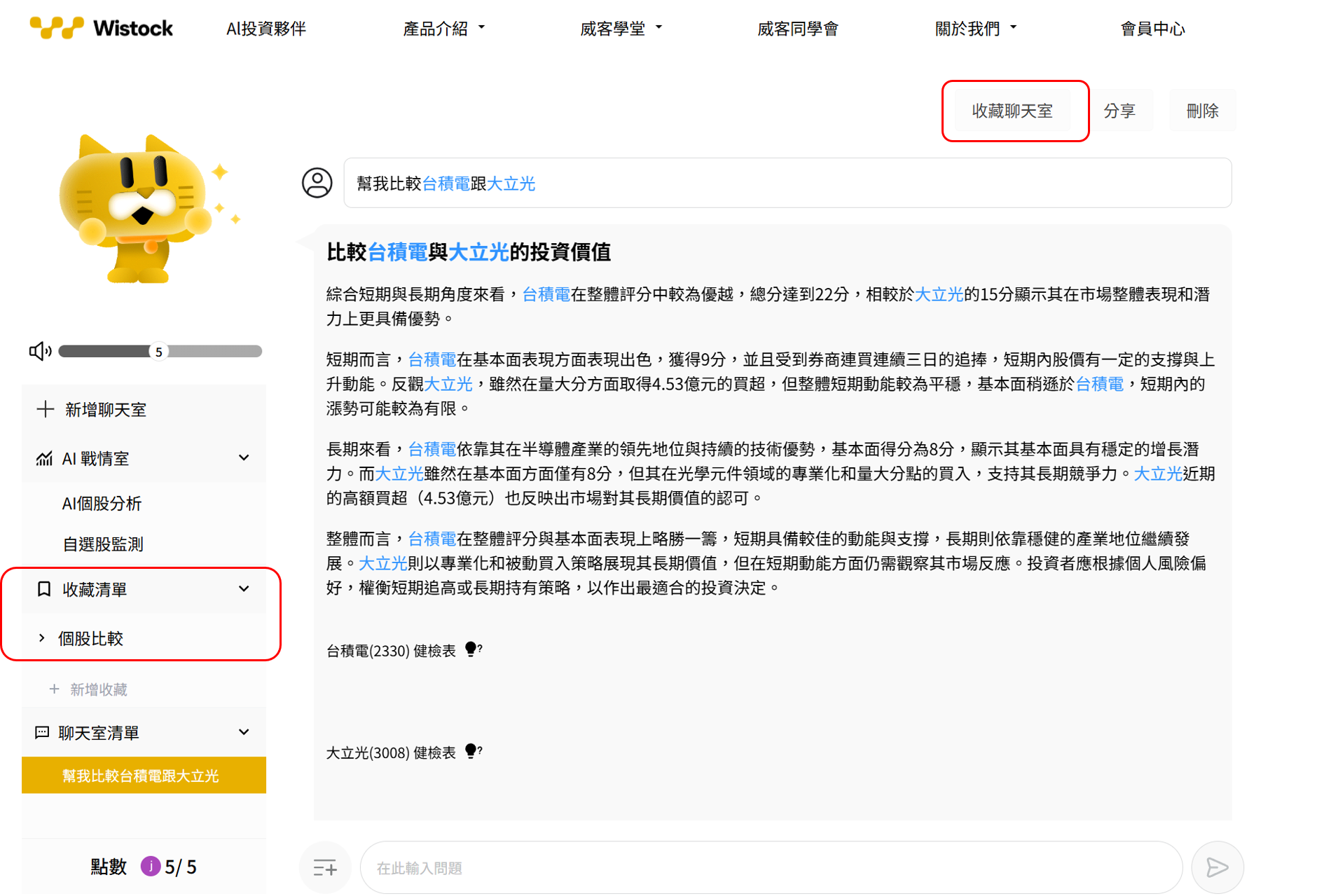Collapse the 收藏清單 section
The height and width of the screenshot is (896, 1317).
(x=244, y=589)
